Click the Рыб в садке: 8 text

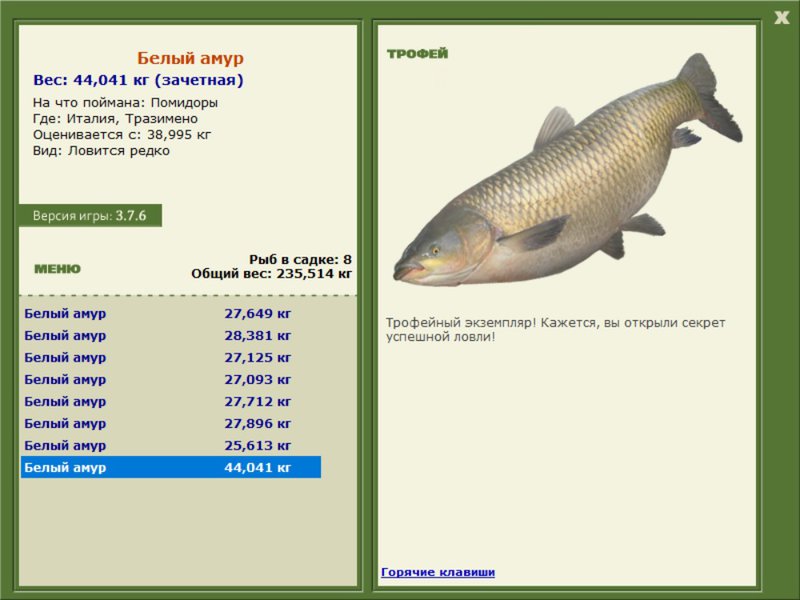click(x=300, y=259)
